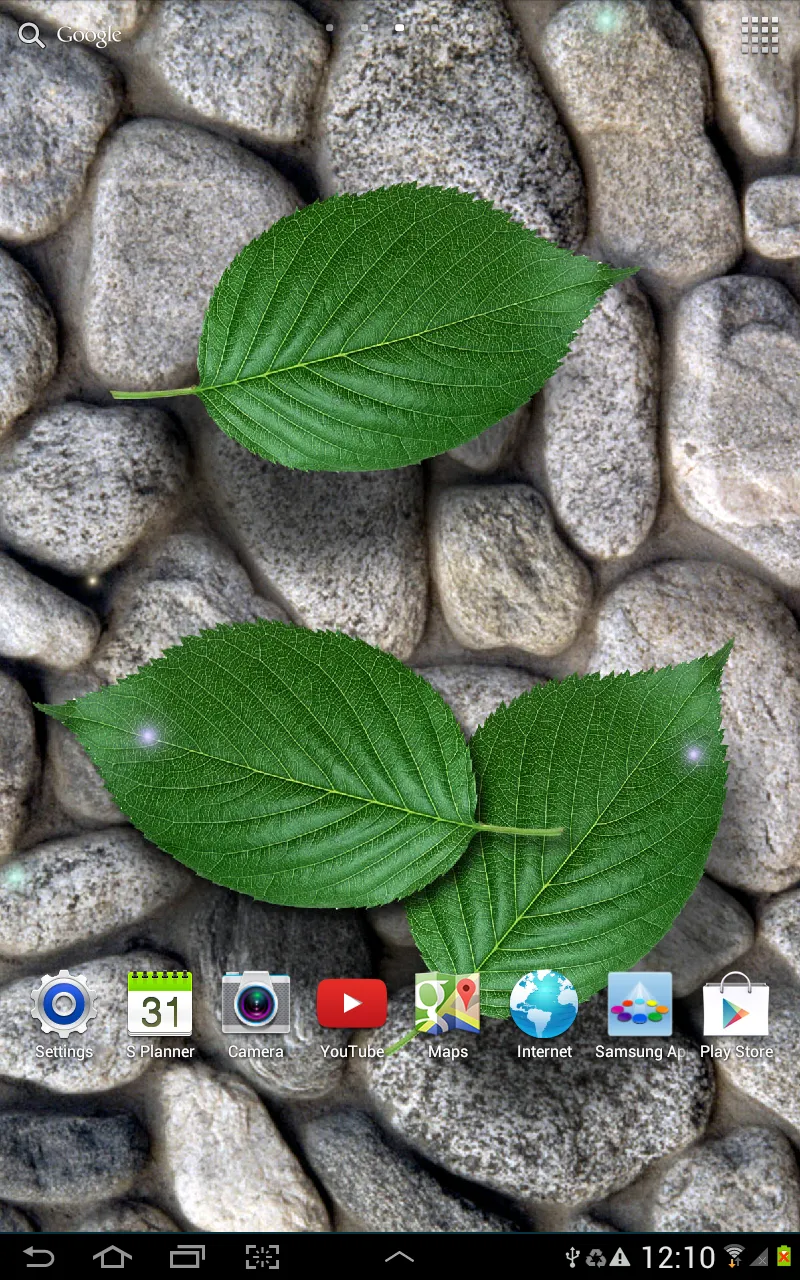The image size is (800, 1280).
Task: Launch the Internet browser
Action: pyautogui.click(x=544, y=1015)
